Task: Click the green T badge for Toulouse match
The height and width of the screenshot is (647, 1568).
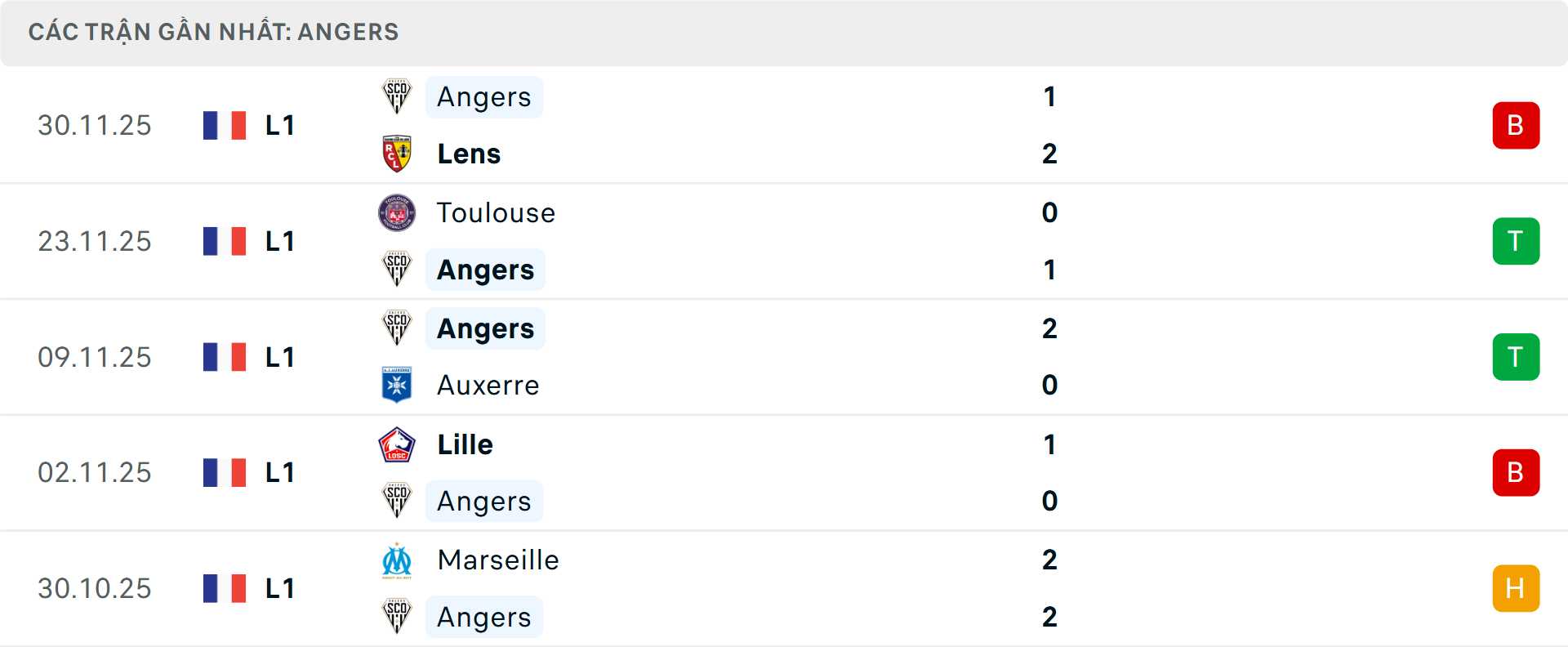Action: point(1516,241)
